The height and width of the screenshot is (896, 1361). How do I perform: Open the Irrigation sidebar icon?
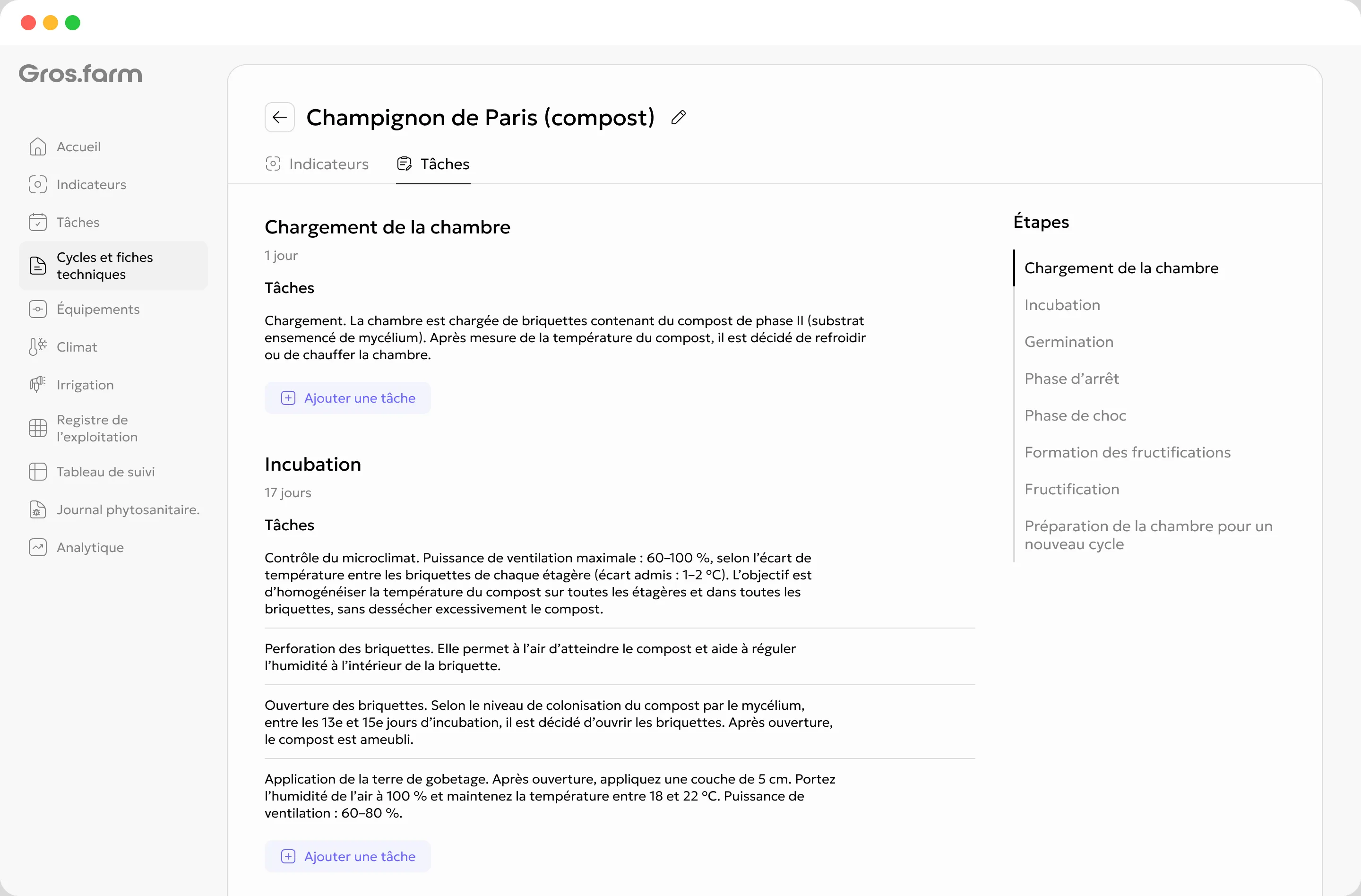point(38,384)
